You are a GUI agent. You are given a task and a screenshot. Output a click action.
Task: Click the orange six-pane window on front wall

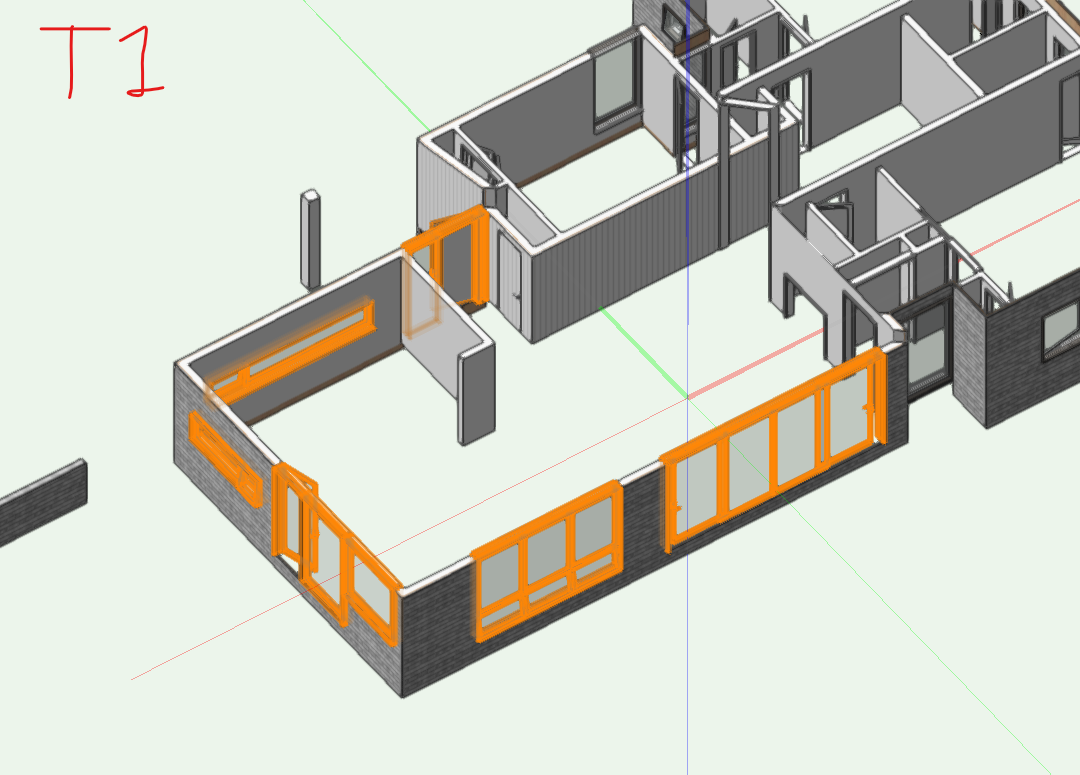pyautogui.click(x=545, y=561)
